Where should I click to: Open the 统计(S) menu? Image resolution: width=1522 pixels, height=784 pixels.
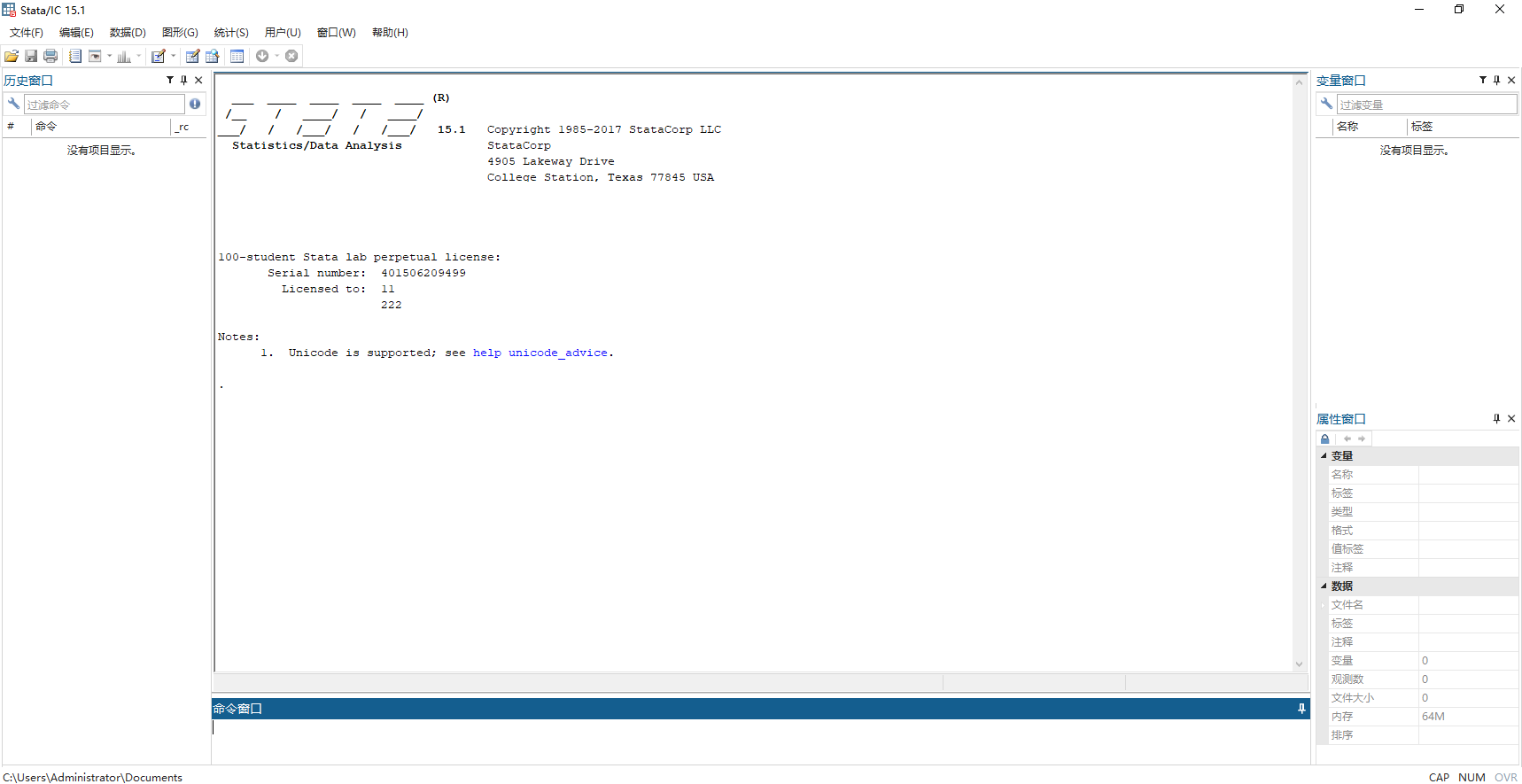click(x=230, y=33)
